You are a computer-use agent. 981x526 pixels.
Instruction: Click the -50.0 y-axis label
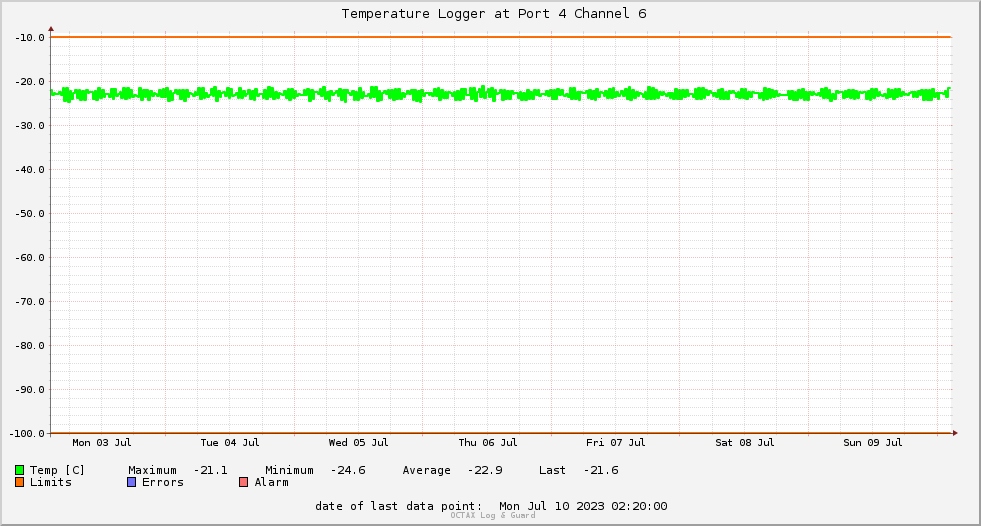[30, 213]
